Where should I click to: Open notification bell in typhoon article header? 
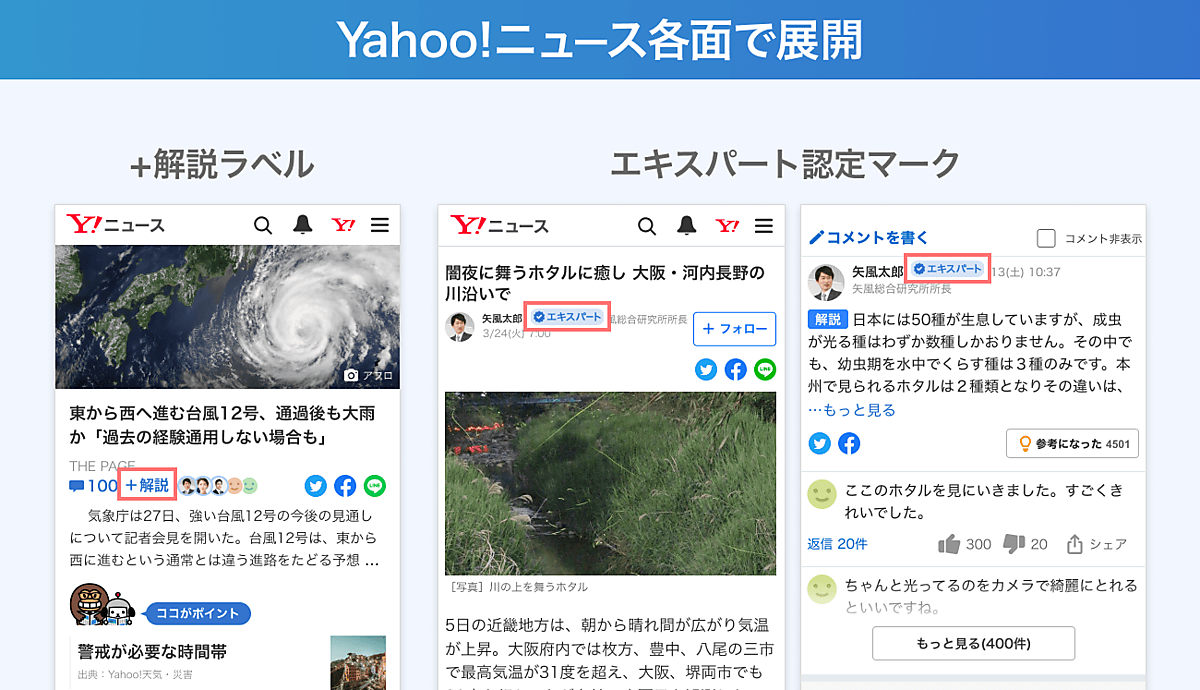tap(302, 225)
